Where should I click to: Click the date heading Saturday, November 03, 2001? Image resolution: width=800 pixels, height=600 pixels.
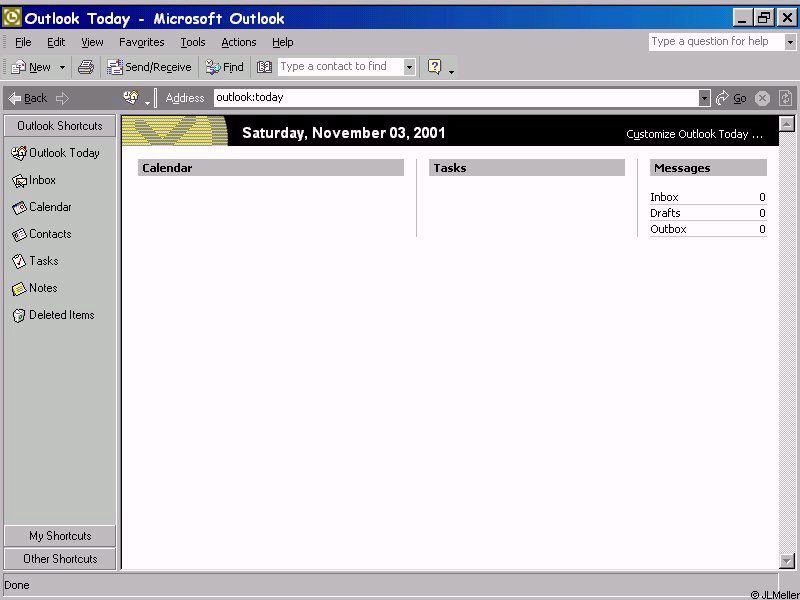(x=344, y=133)
